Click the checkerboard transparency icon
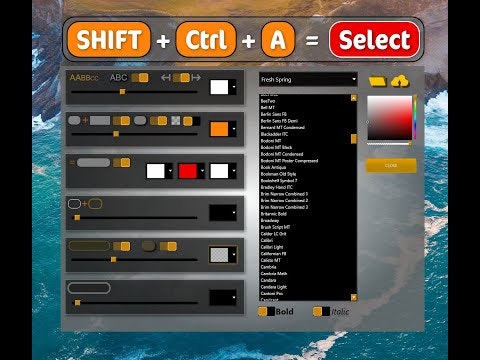Image resolution: width=480 pixels, height=360 pixels. [x=176, y=120]
